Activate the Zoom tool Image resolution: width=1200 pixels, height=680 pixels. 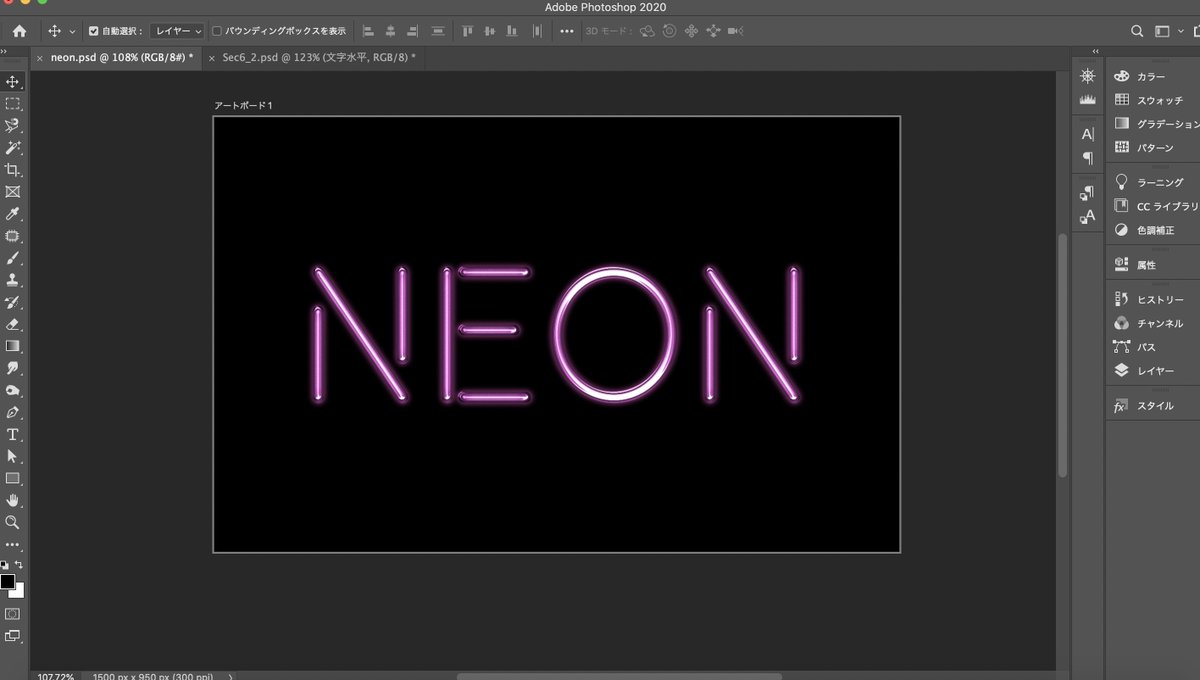pyautogui.click(x=13, y=522)
